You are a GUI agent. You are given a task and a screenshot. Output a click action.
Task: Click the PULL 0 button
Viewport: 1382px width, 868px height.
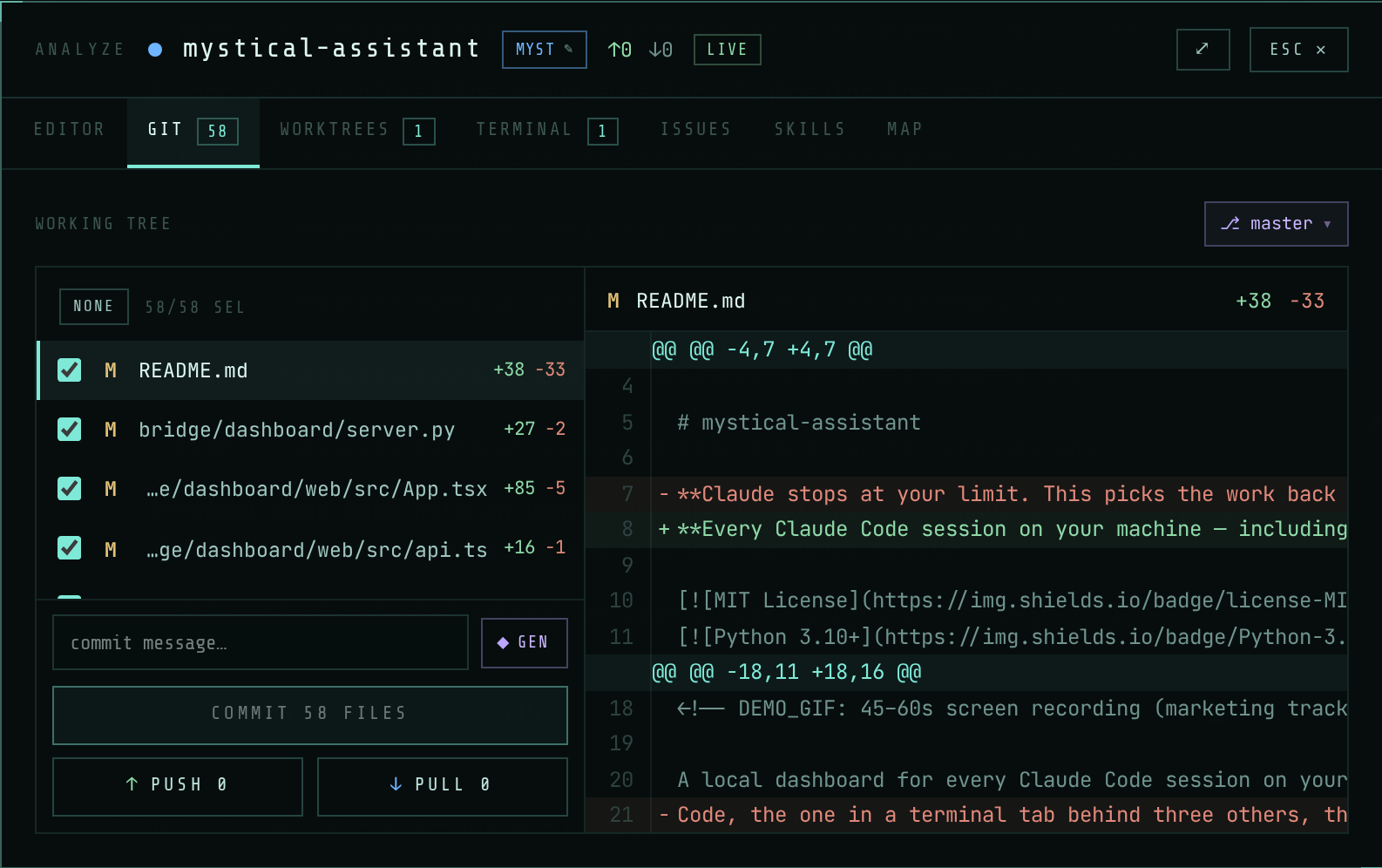point(443,787)
